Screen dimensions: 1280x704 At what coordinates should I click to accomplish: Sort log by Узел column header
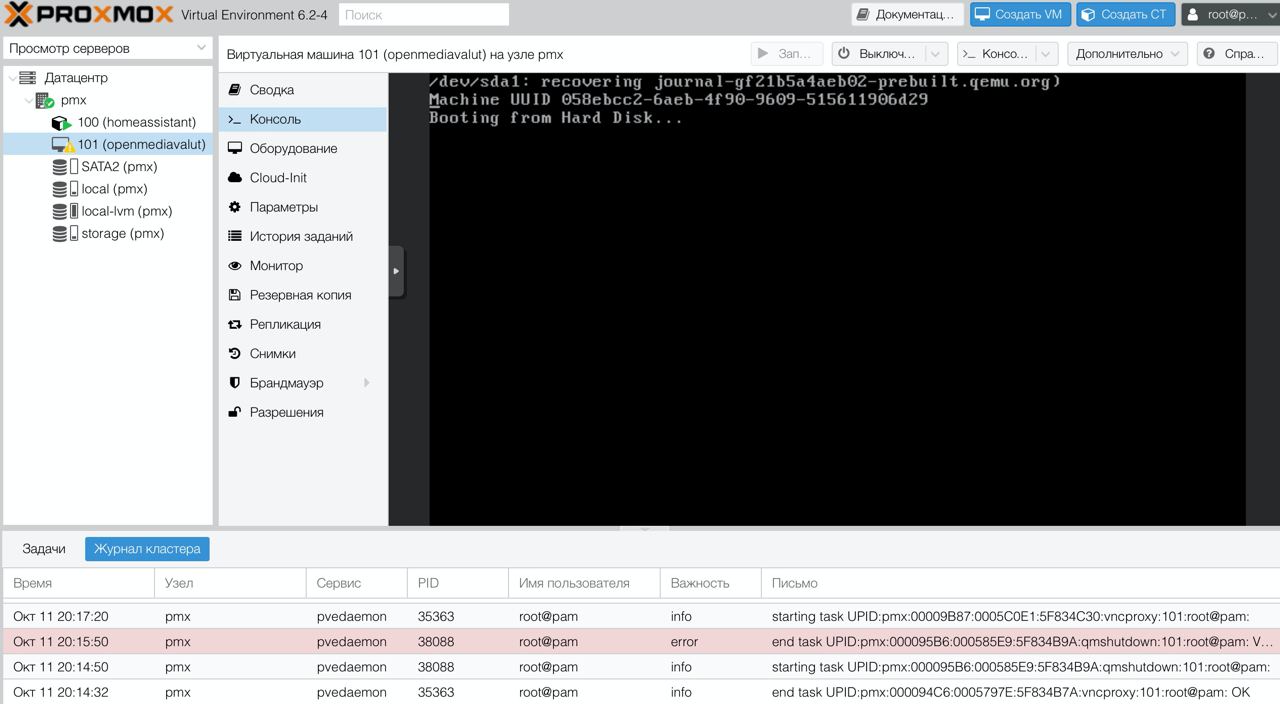(x=230, y=583)
